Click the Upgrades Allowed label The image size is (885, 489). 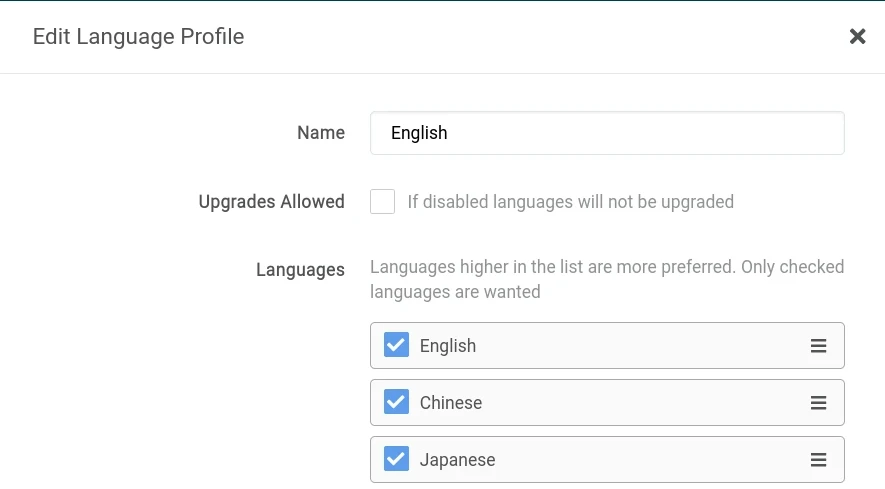click(x=271, y=202)
